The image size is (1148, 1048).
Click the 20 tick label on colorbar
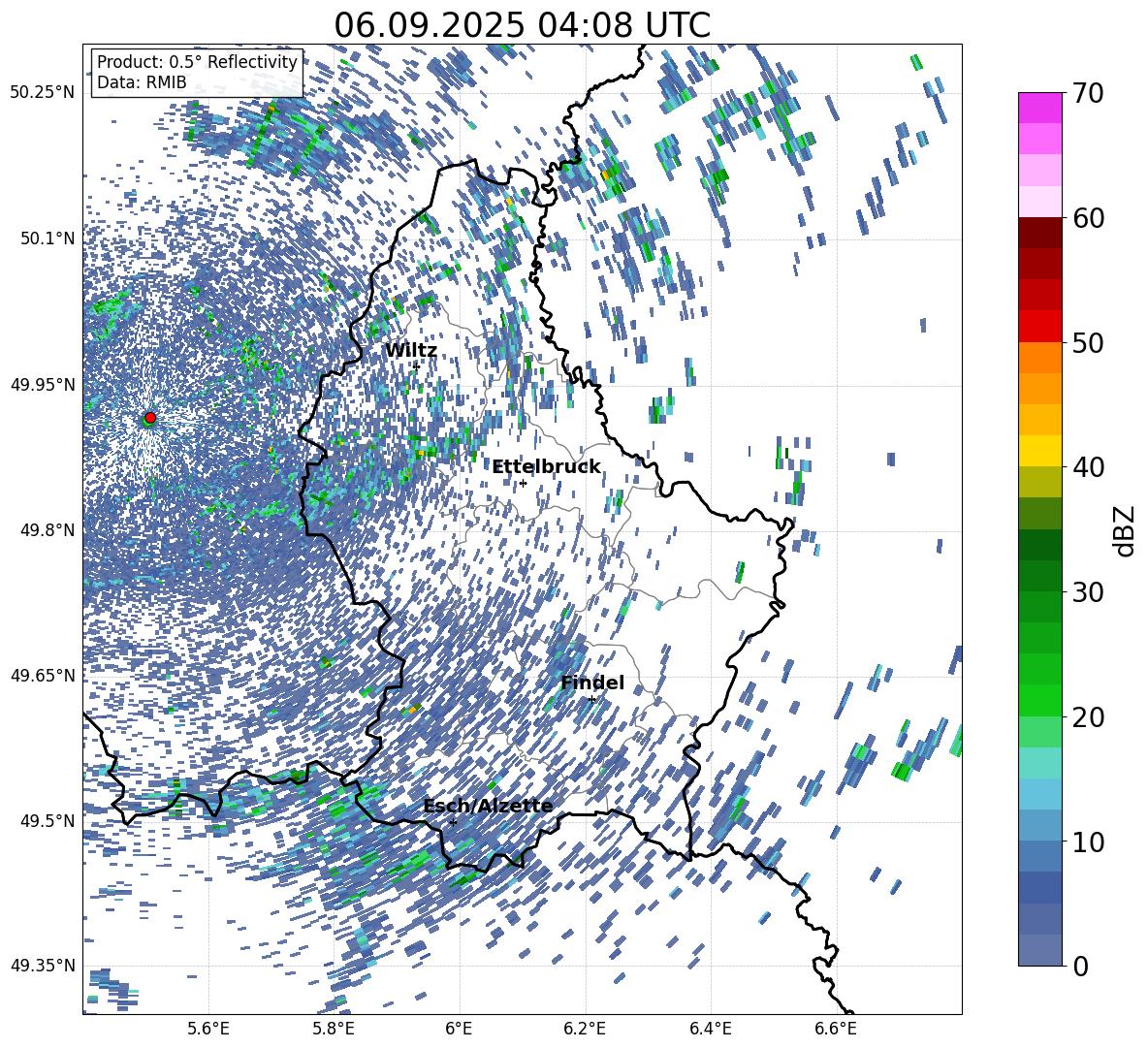click(x=1088, y=717)
